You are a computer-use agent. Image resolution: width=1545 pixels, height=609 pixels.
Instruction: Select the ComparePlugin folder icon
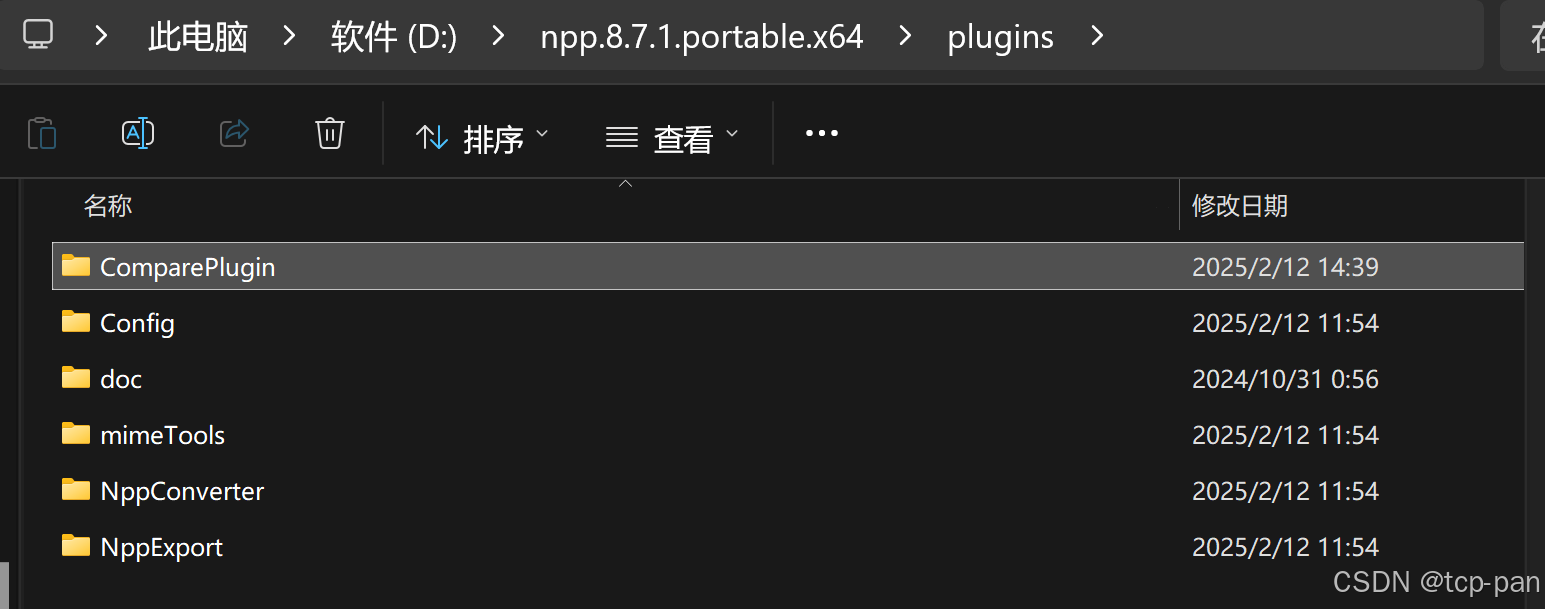[x=76, y=266]
